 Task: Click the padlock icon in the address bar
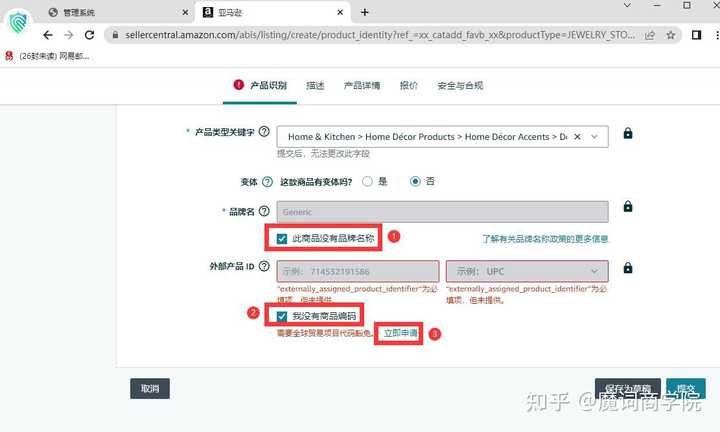click(x=115, y=35)
